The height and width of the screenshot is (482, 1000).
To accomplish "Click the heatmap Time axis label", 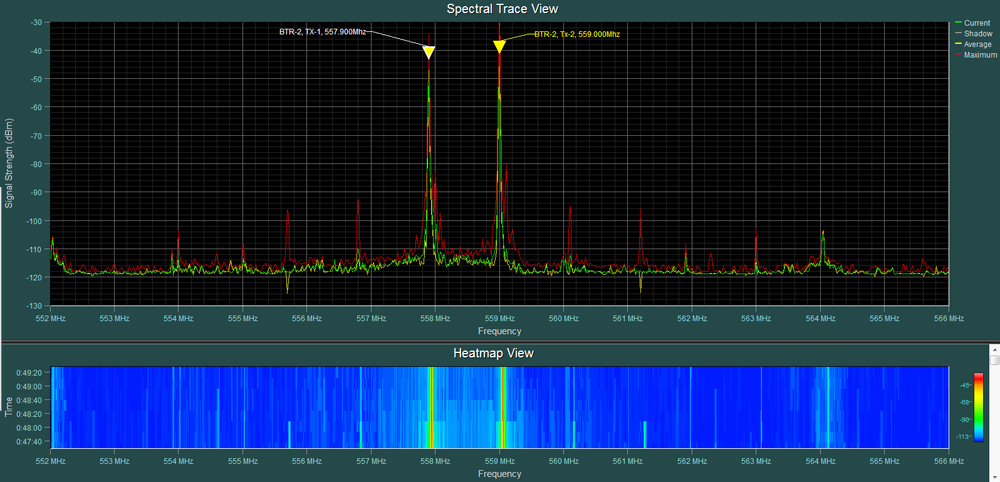I will pyautogui.click(x=9, y=407).
